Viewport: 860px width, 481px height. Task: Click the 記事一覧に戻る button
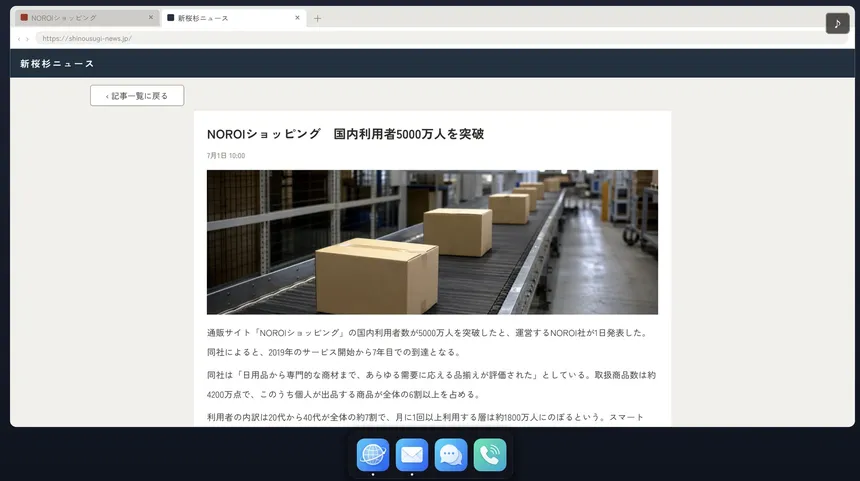click(x=137, y=96)
